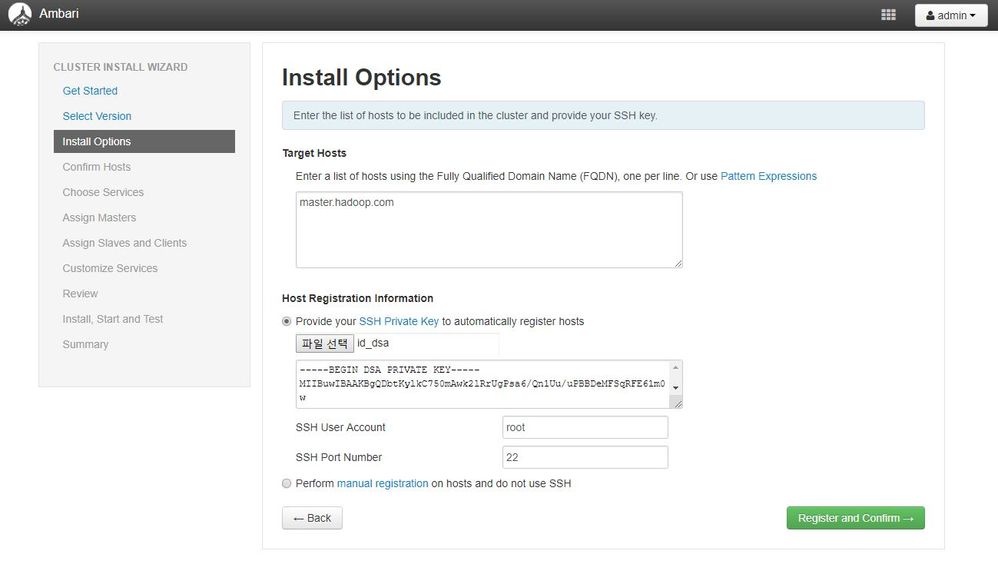998x561 pixels.
Task: Open the manual registration link
Action: click(382, 484)
